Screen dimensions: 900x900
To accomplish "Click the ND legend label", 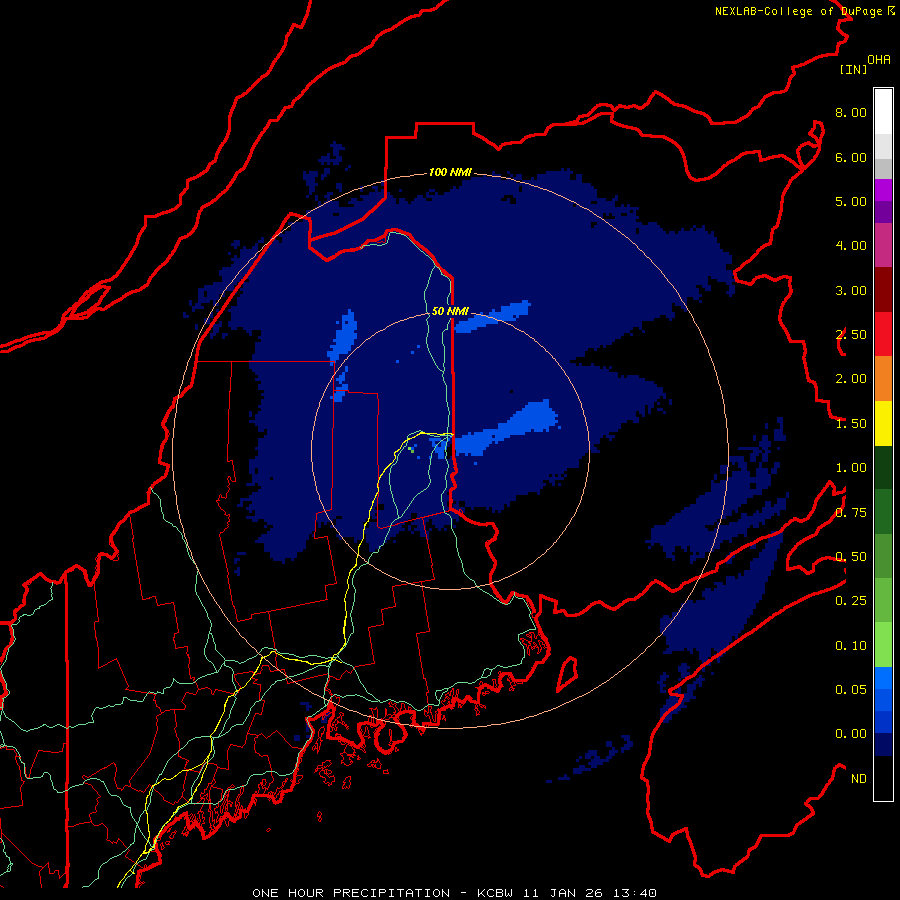I will tap(859, 779).
